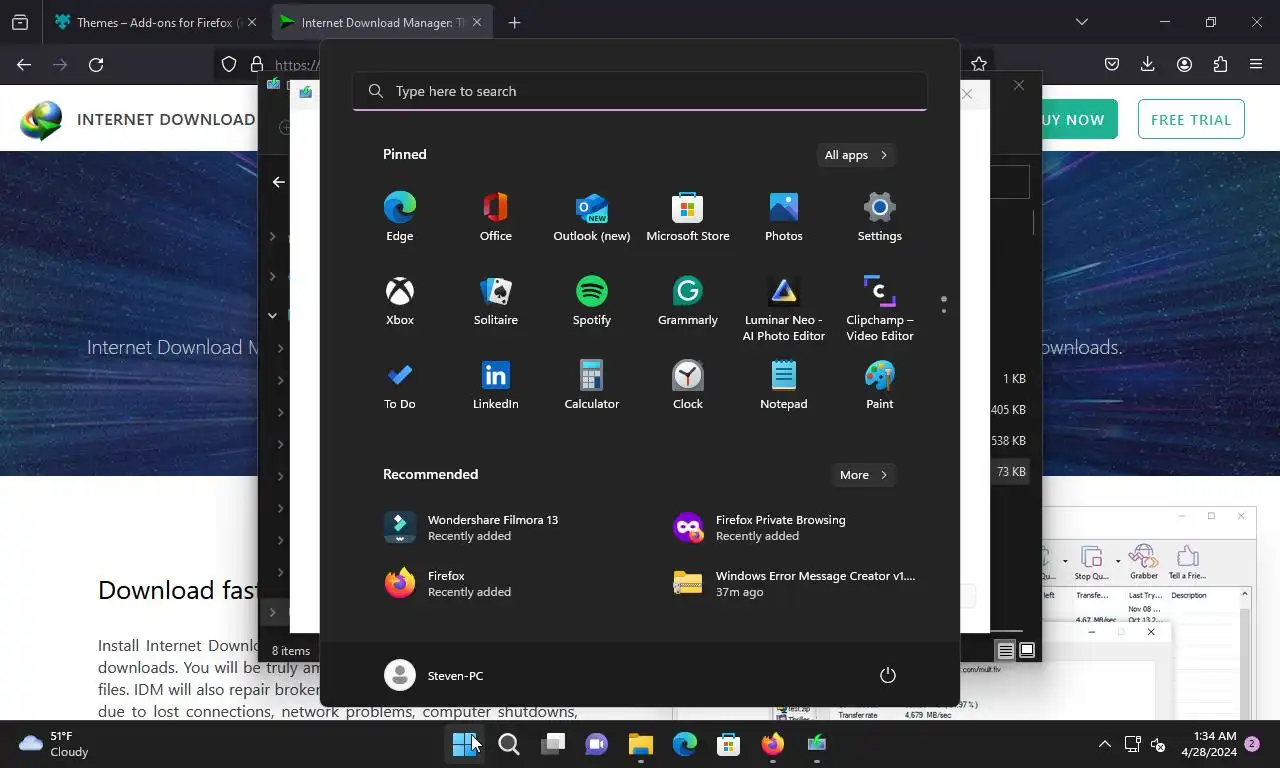The image size is (1280, 768).
Task: Click the power button in Start menu
Action: pyautogui.click(x=887, y=675)
